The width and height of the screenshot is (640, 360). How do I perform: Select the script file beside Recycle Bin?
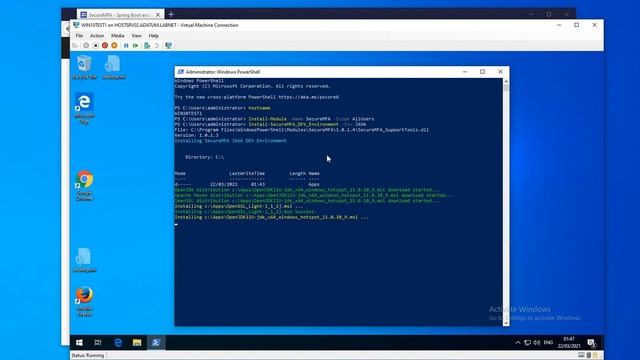click(113, 67)
